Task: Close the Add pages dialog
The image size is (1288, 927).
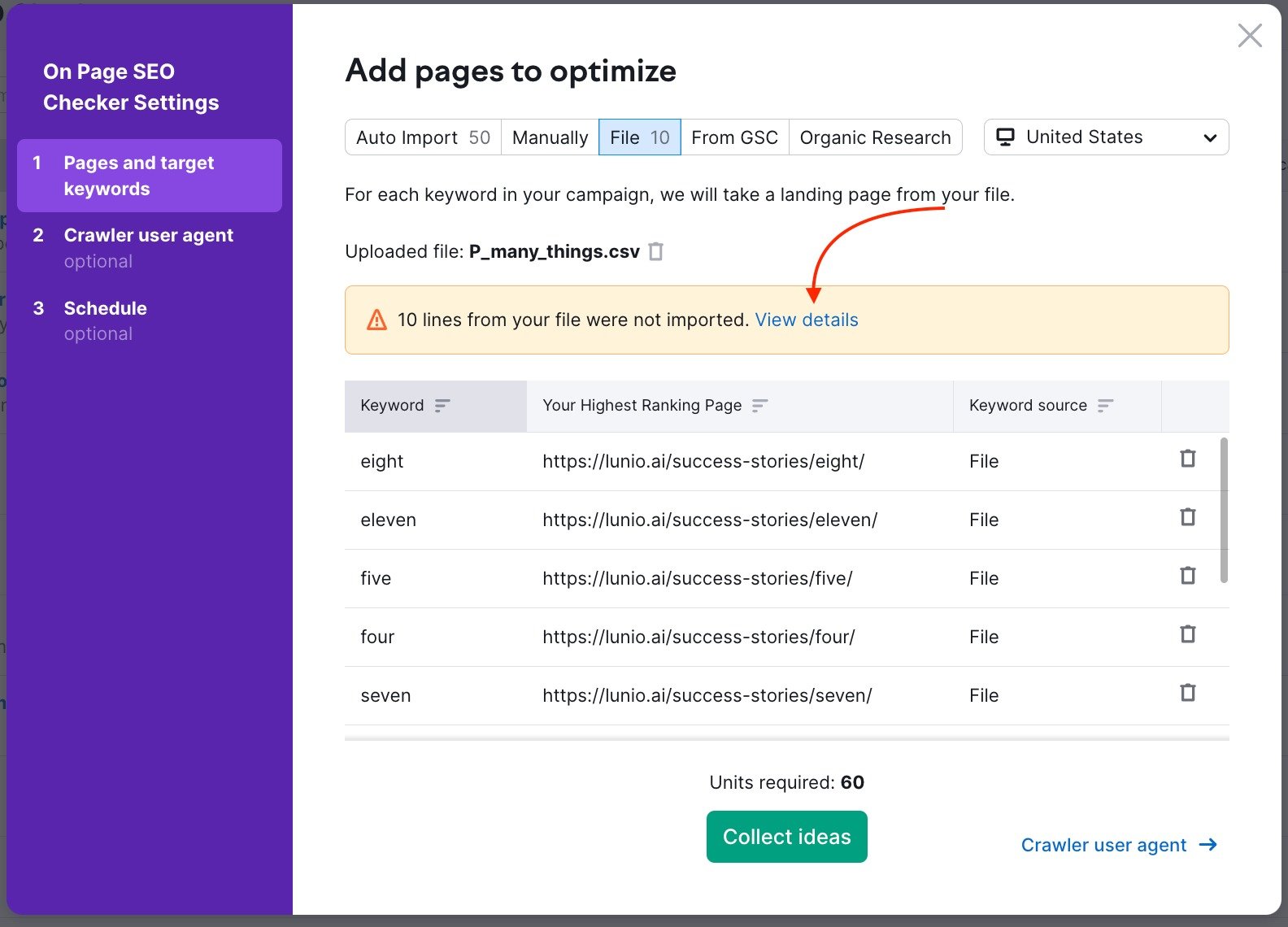Action: point(1249,36)
